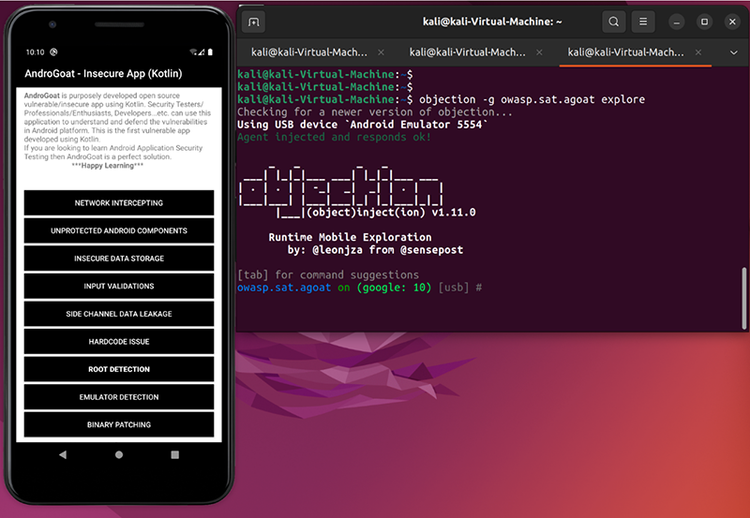Click the status icon next to 10:10
Image resolution: width=750 pixels, height=518 pixels.
(54, 52)
